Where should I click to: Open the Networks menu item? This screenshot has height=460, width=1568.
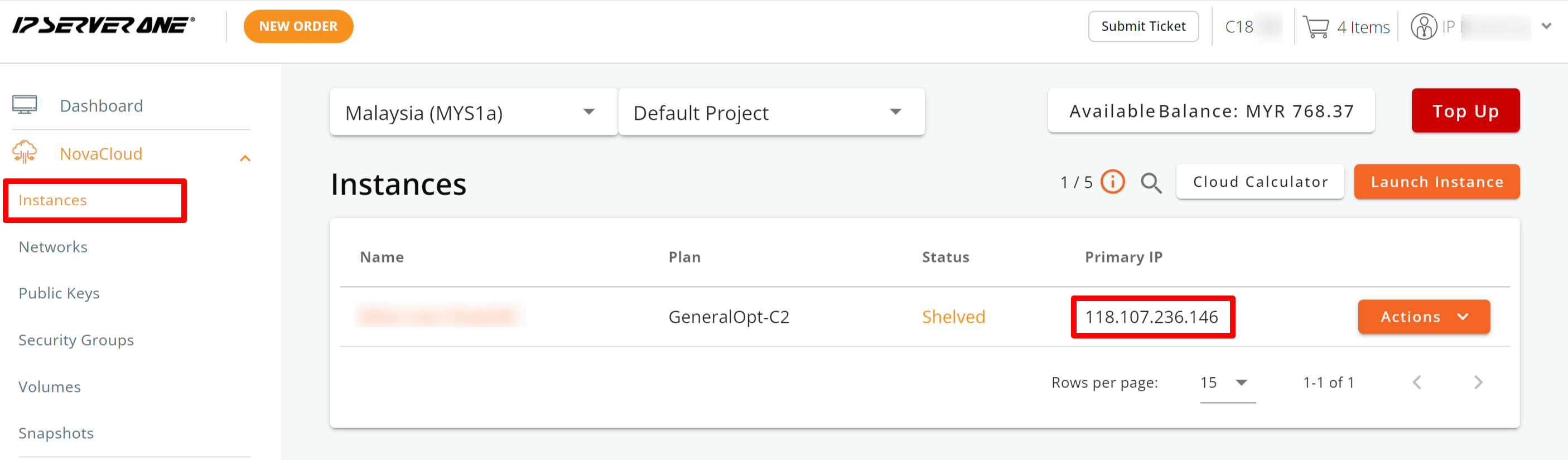coord(53,247)
